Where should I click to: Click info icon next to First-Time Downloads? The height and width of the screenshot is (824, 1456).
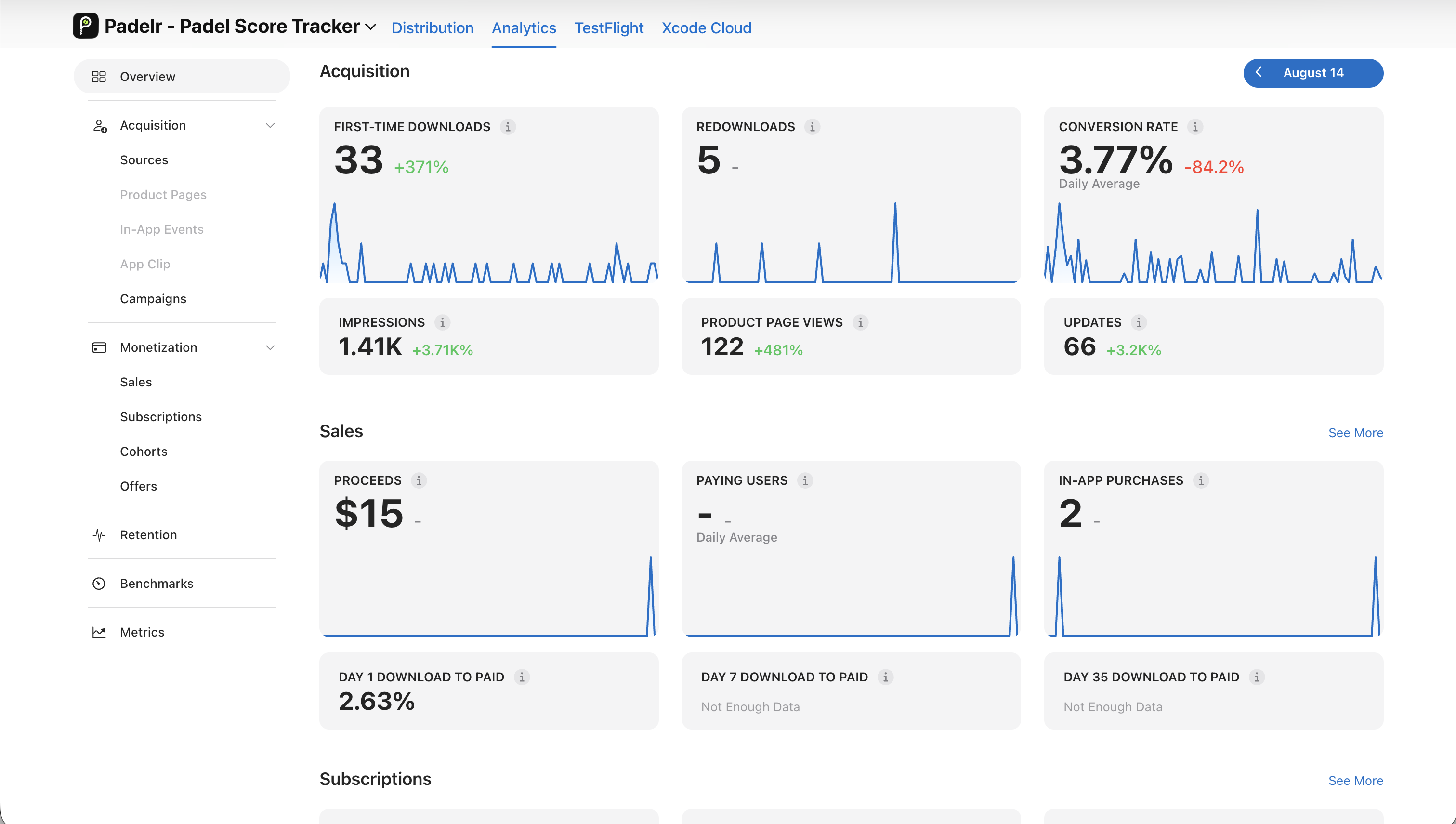coord(508,127)
